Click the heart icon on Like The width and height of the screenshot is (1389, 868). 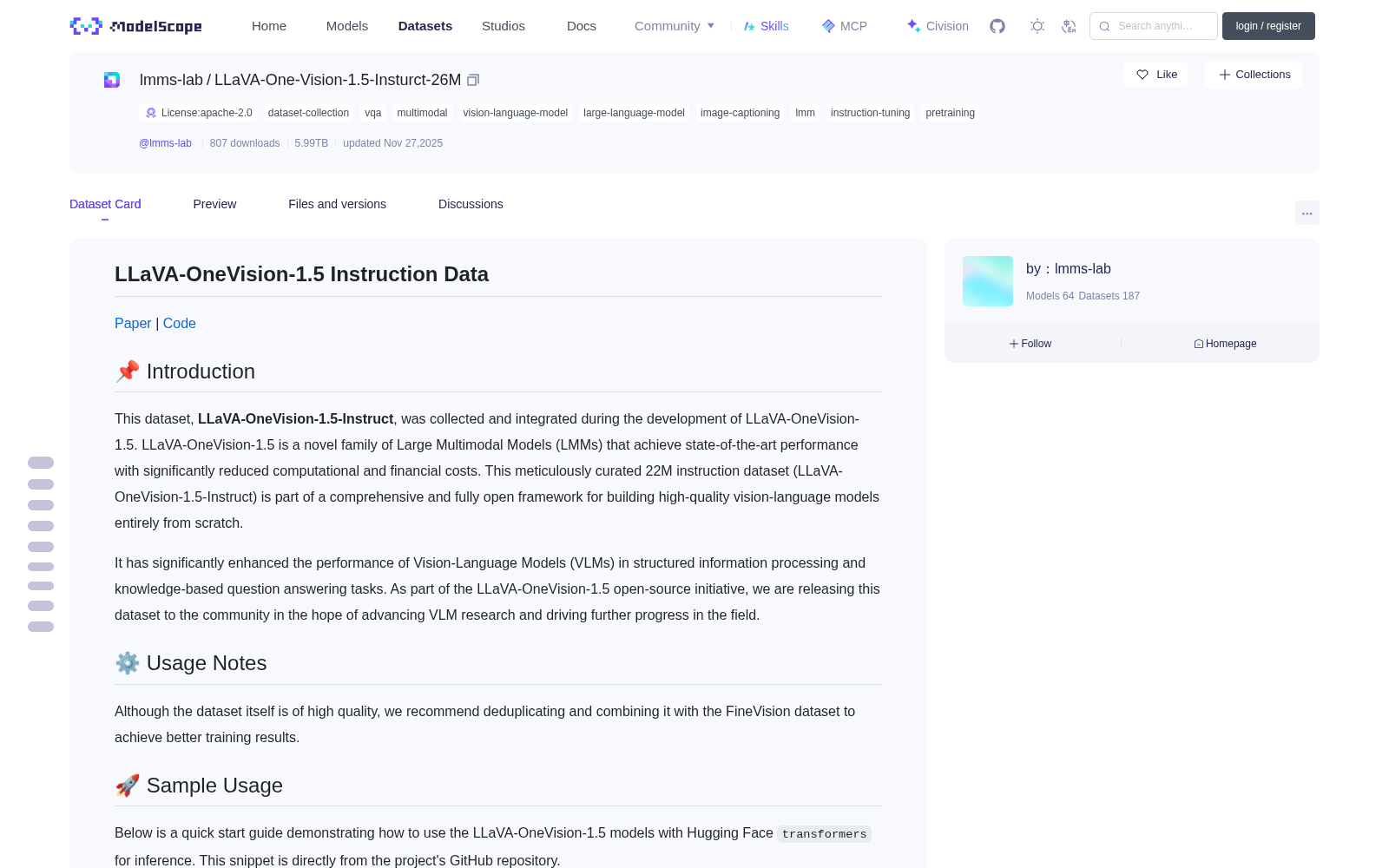coord(1142,75)
